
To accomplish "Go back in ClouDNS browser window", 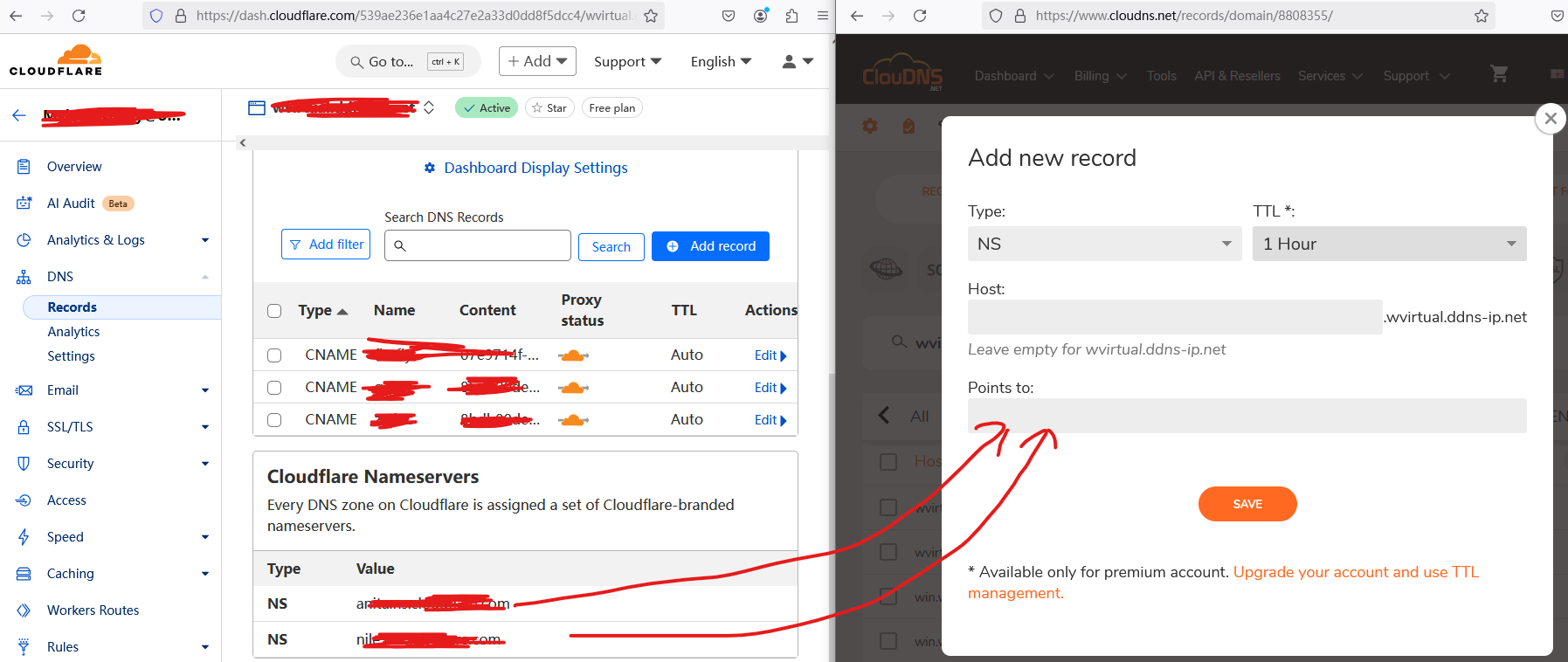I will (x=857, y=16).
